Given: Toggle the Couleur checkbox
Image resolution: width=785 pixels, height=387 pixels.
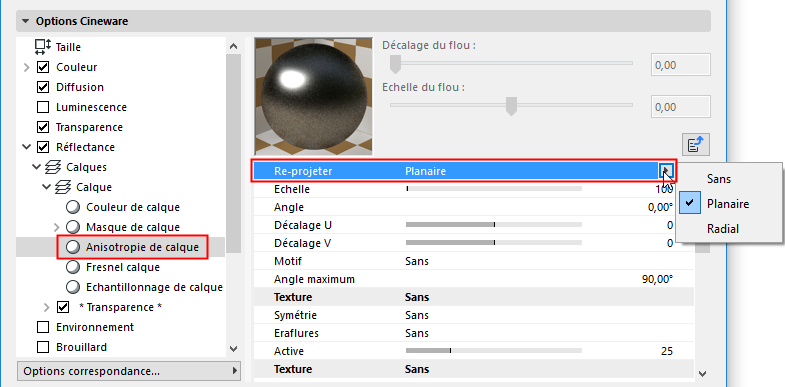Looking at the screenshot, I should click(x=43, y=67).
